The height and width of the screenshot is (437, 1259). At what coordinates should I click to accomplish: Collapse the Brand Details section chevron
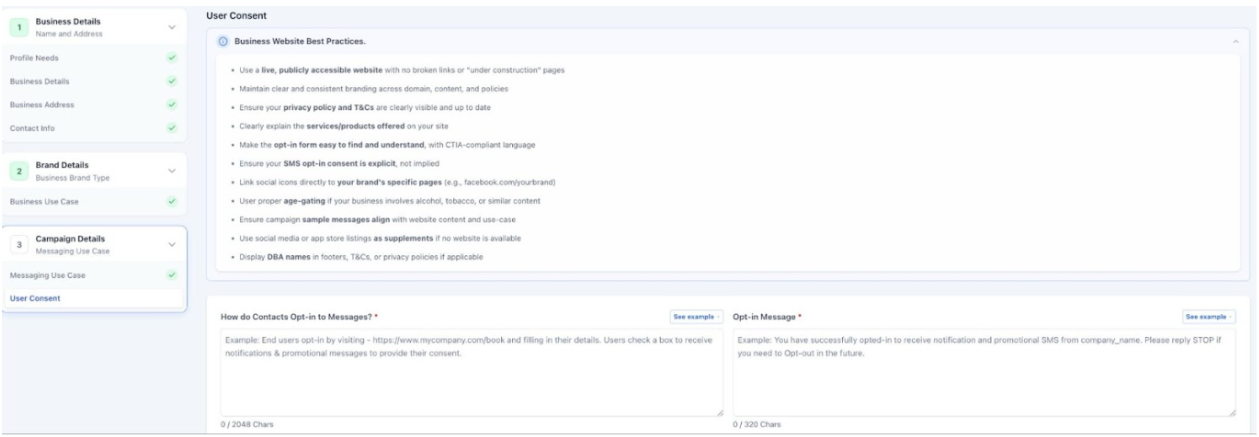click(172, 172)
